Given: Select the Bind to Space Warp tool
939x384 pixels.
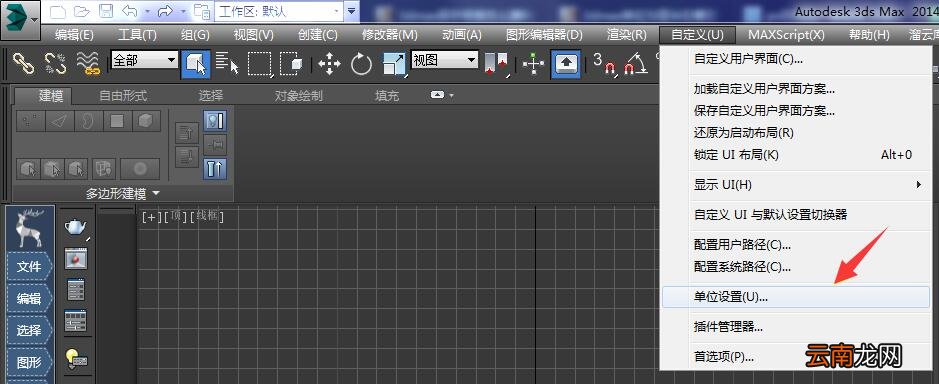Looking at the screenshot, I should pos(87,64).
